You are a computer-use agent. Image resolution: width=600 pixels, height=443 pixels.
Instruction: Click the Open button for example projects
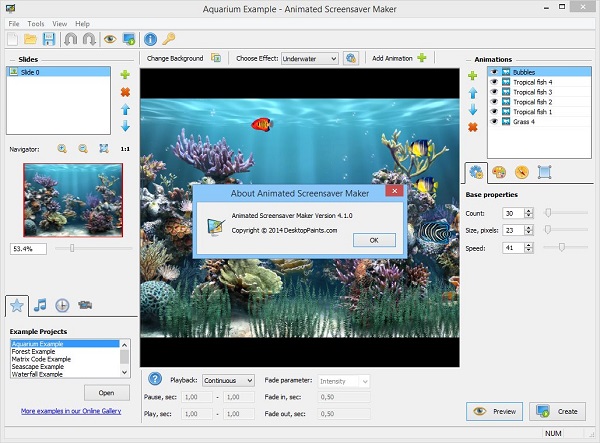[x=107, y=393]
